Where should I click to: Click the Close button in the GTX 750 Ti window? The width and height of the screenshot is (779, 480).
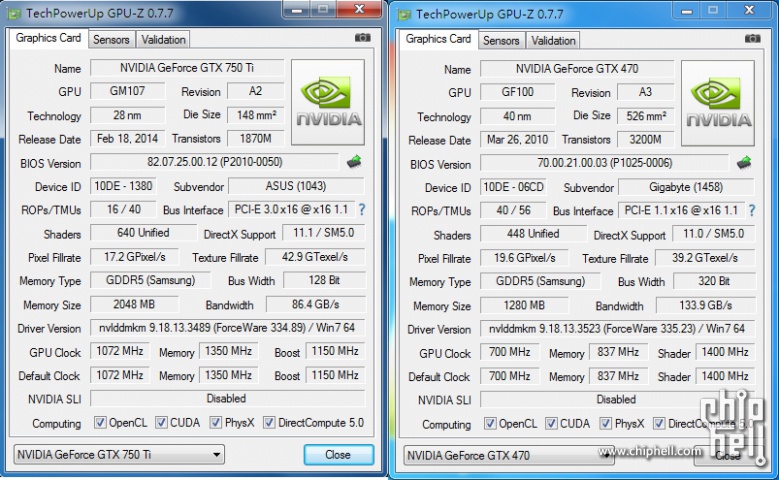click(338, 455)
